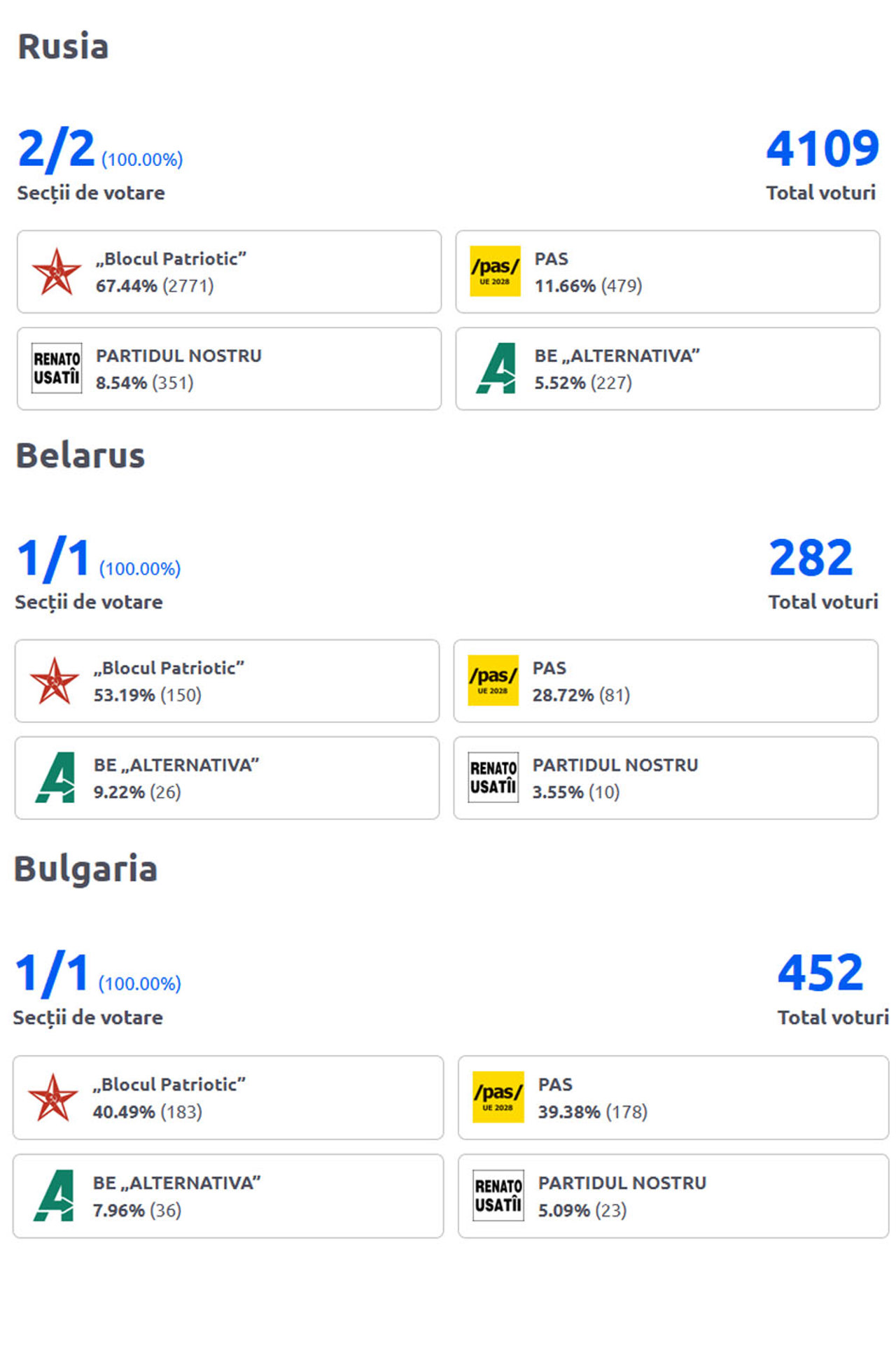The image size is (896, 1369).
Task: Click the PAS yellow logo under Bulgaria
Action: (498, 1097)
